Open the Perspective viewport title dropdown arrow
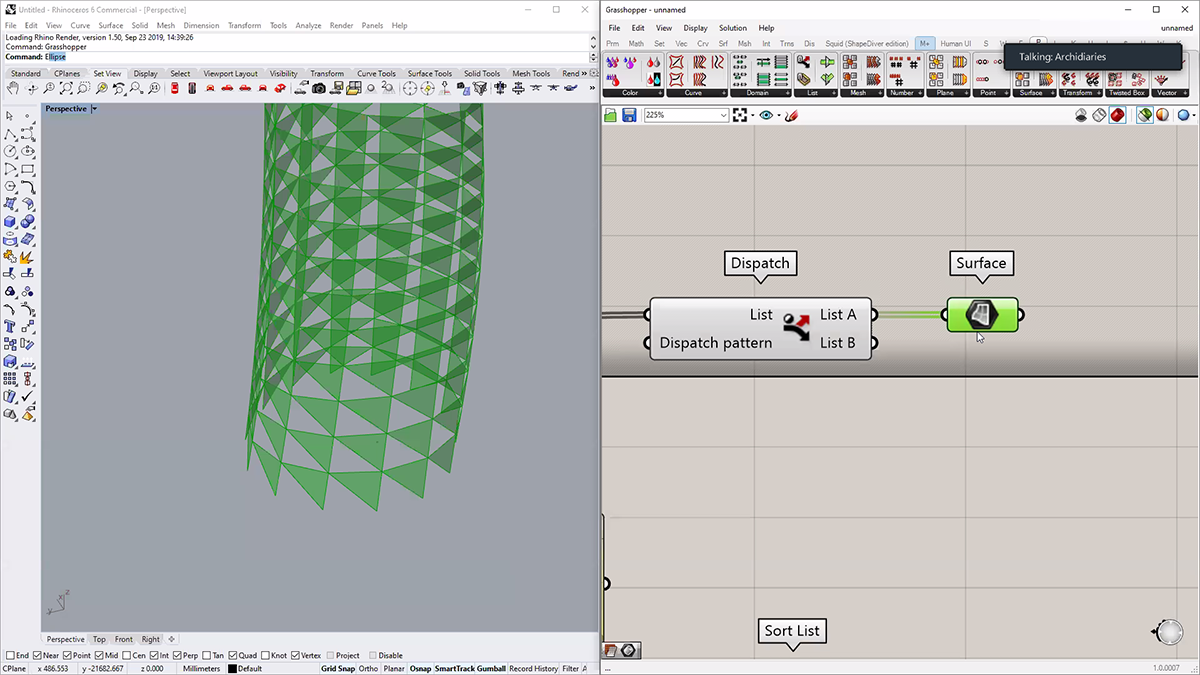The height and width of the screenshot is (675, 1200). point(94,109)
